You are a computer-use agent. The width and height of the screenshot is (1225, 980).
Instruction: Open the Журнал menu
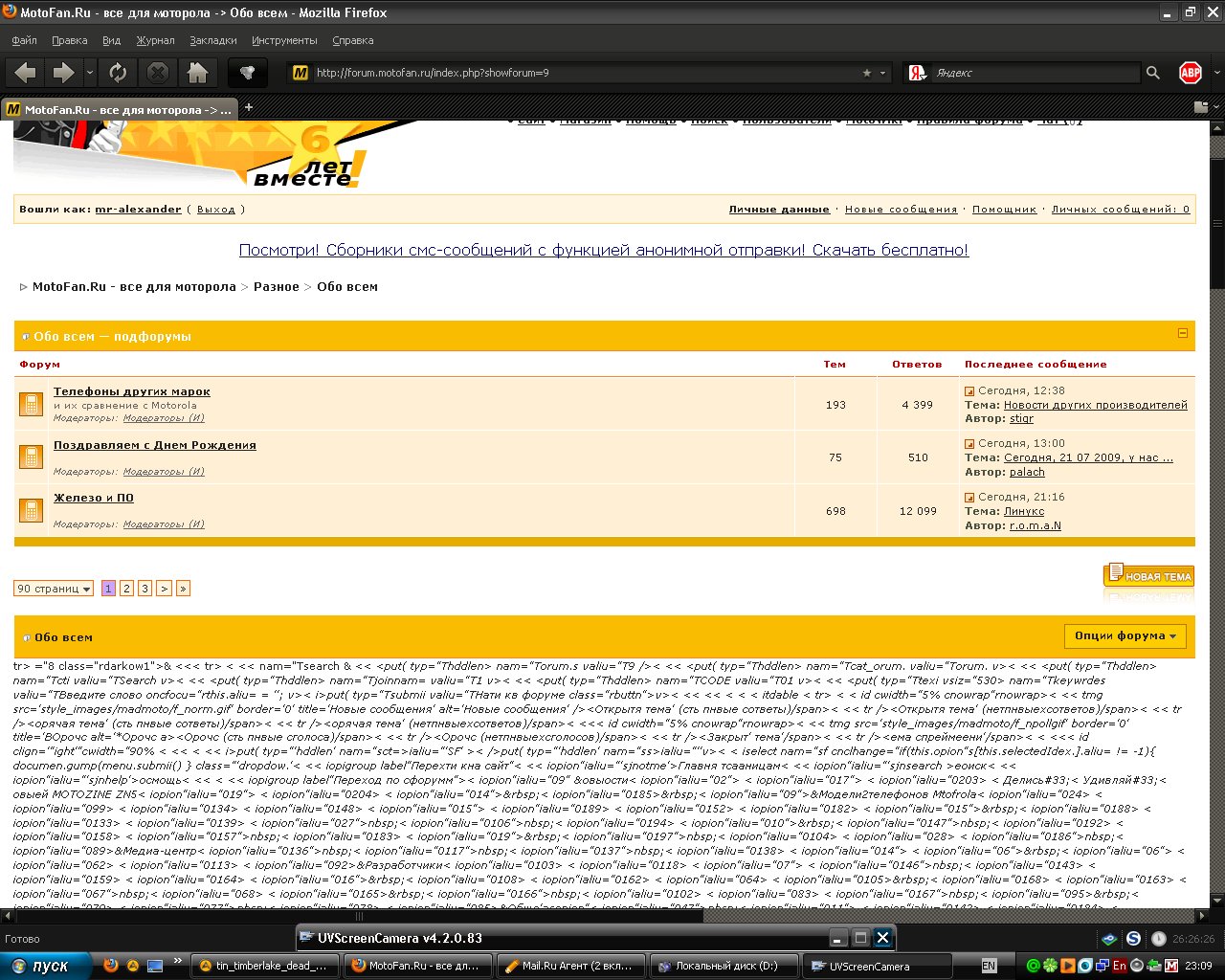pyautogui.click(x=155, y=40)
